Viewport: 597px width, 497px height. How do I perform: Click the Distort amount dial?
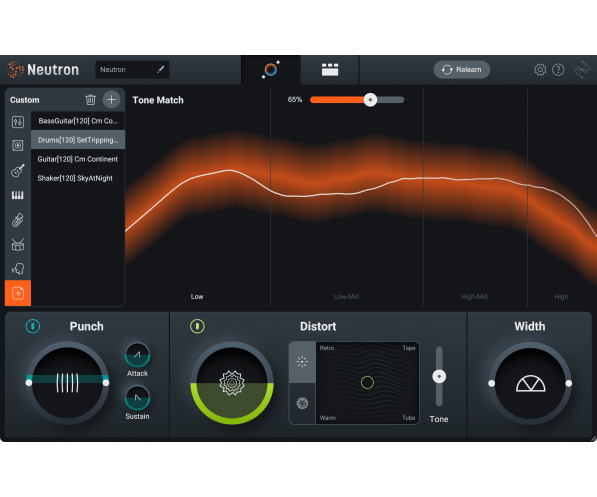[232, 383]
